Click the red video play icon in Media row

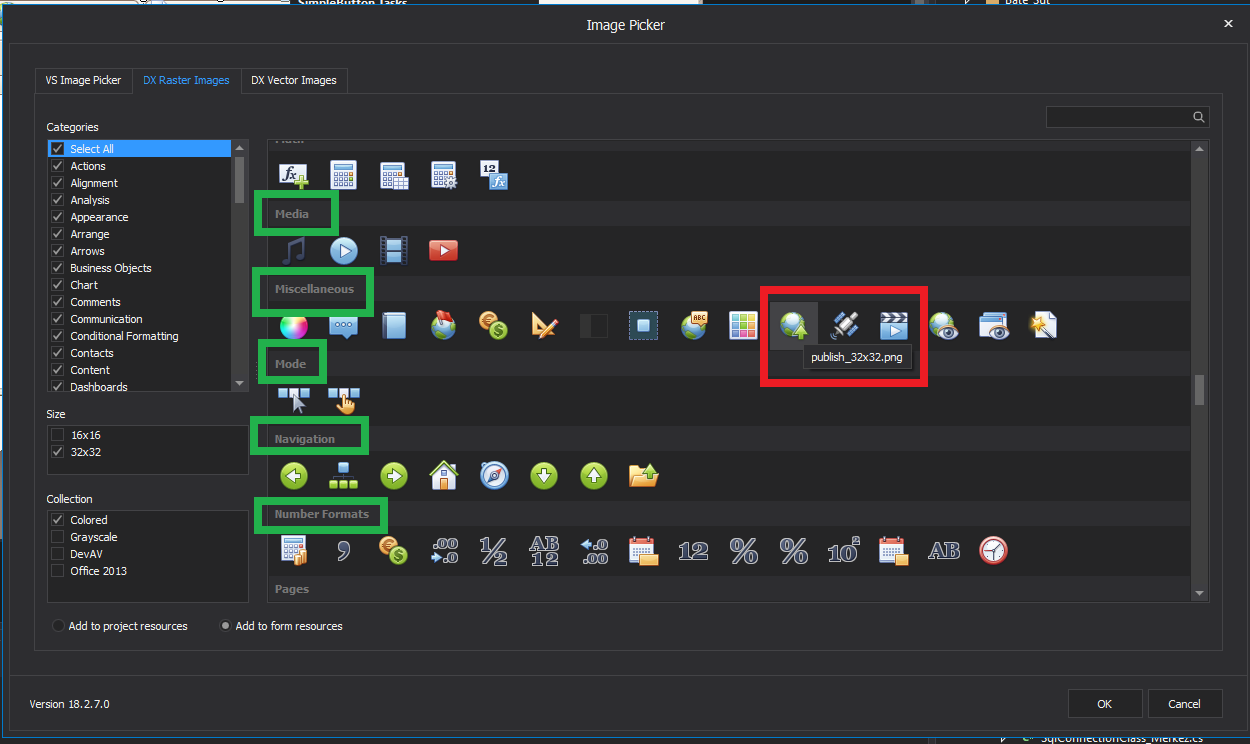(443, 250)
